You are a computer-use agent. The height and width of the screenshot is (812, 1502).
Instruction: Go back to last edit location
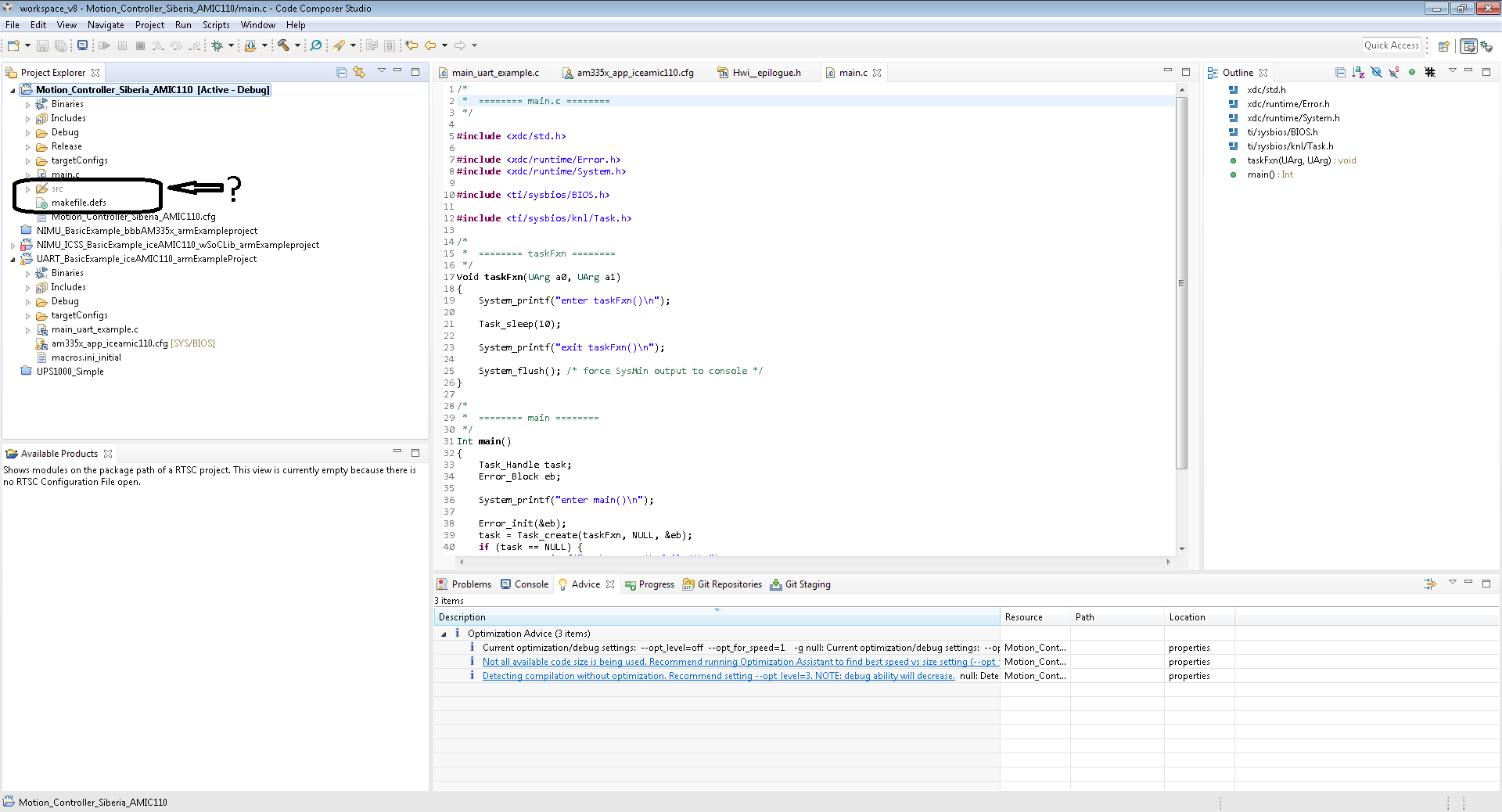point(411,45)
